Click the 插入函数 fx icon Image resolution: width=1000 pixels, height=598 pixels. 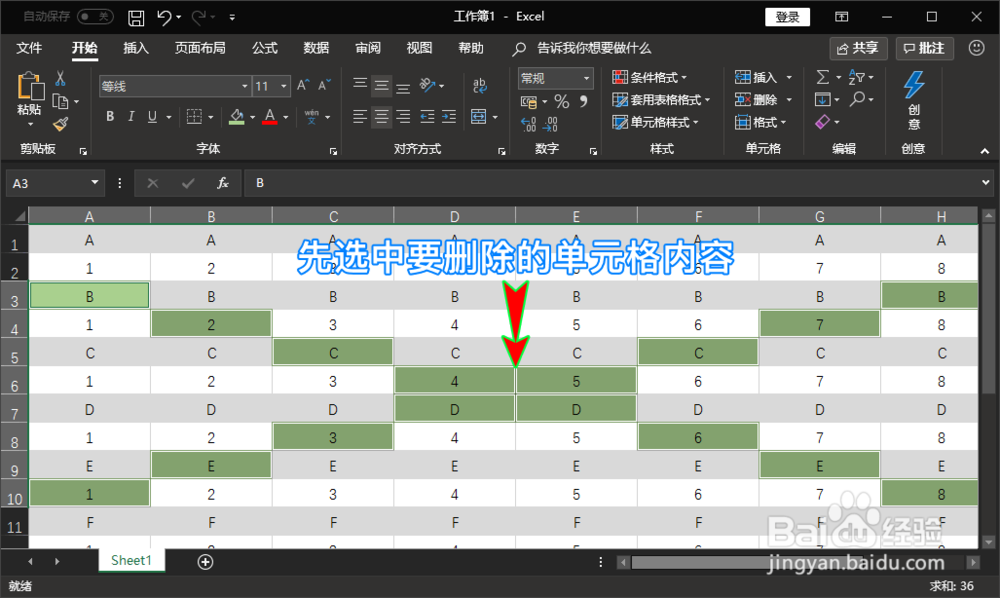point(222,183)
